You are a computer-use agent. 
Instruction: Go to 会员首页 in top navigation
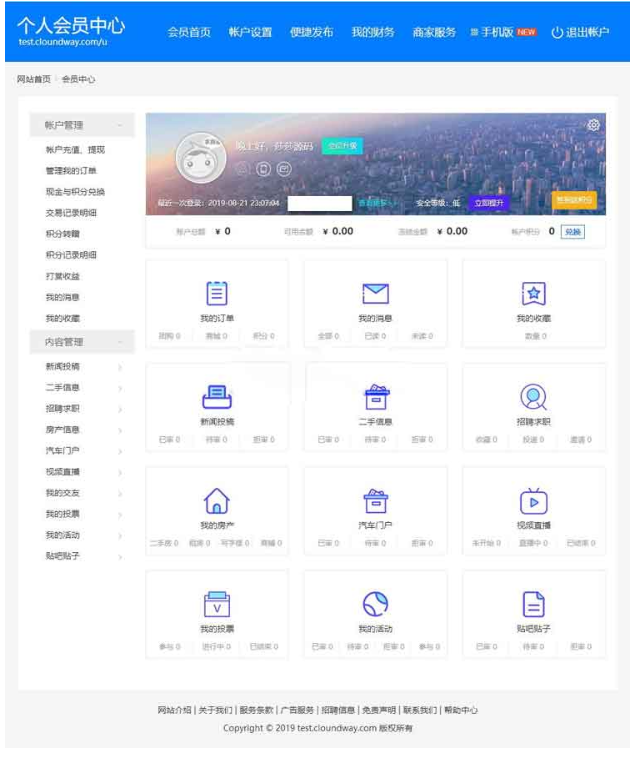(189, 32)
